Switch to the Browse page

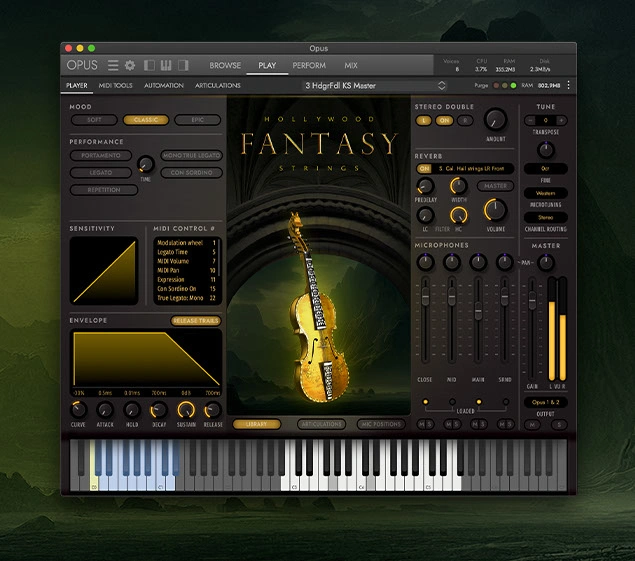tap(225, 65)
